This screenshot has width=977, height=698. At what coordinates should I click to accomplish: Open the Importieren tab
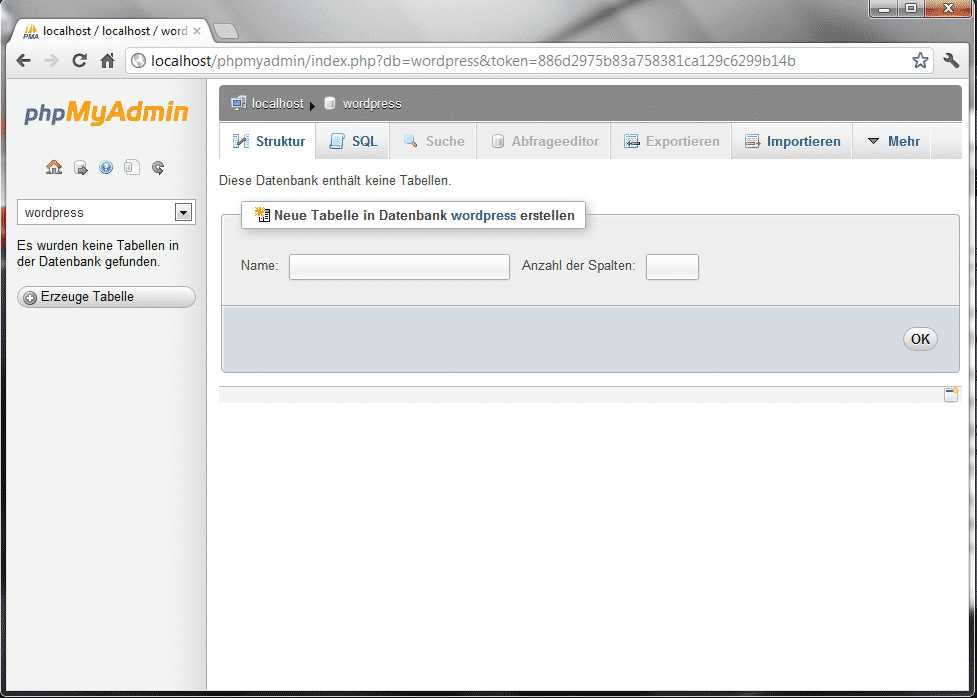[x=792, y=141]
